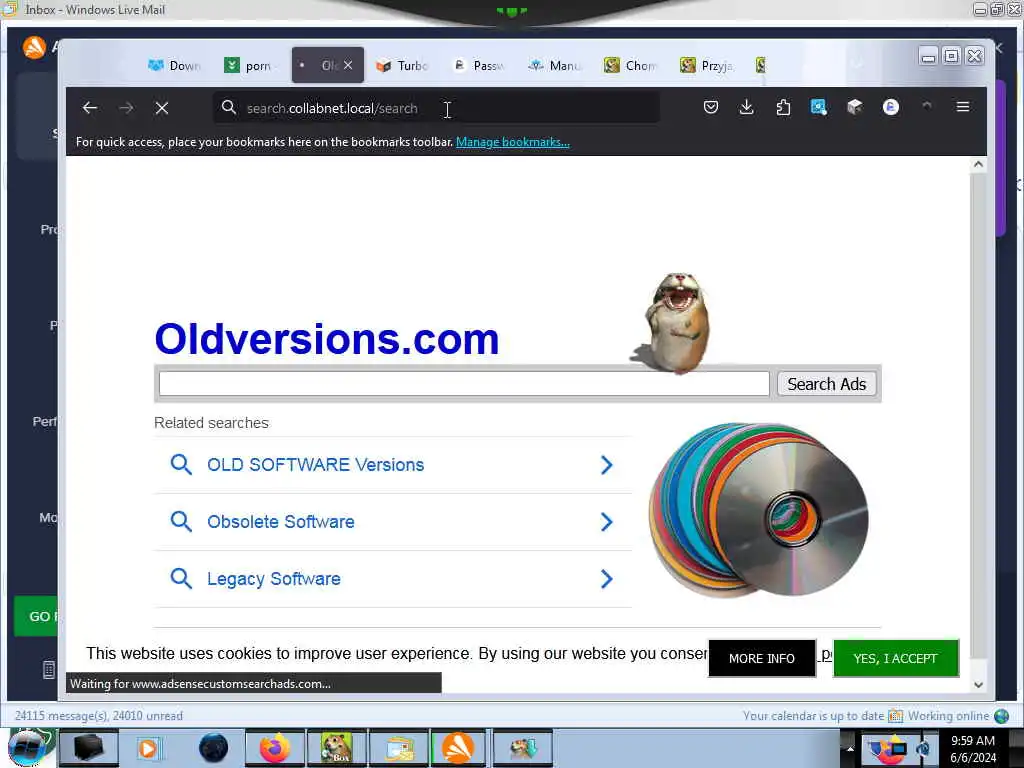1024x768 pixels.
Task: Open the extensions puzzle-piece menu
Action: pyautogui.click(x=783, y=107)
